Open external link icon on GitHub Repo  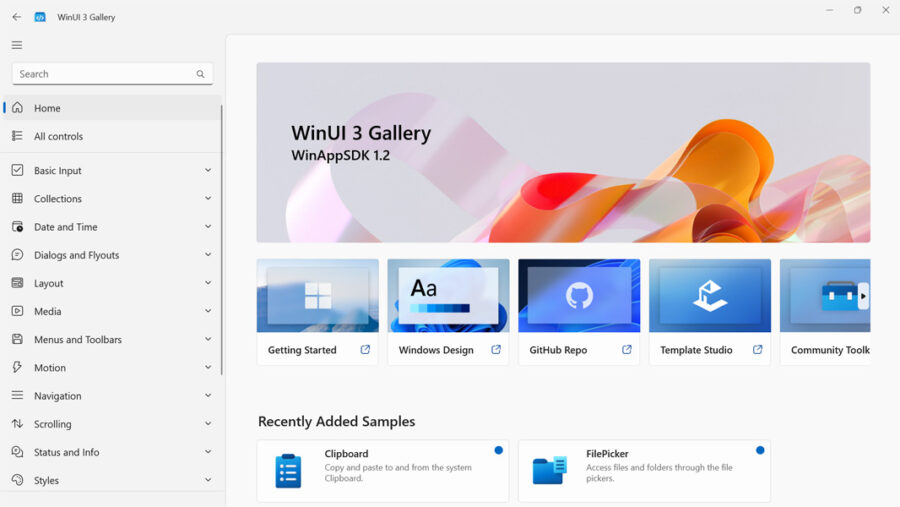click(627, 350)
